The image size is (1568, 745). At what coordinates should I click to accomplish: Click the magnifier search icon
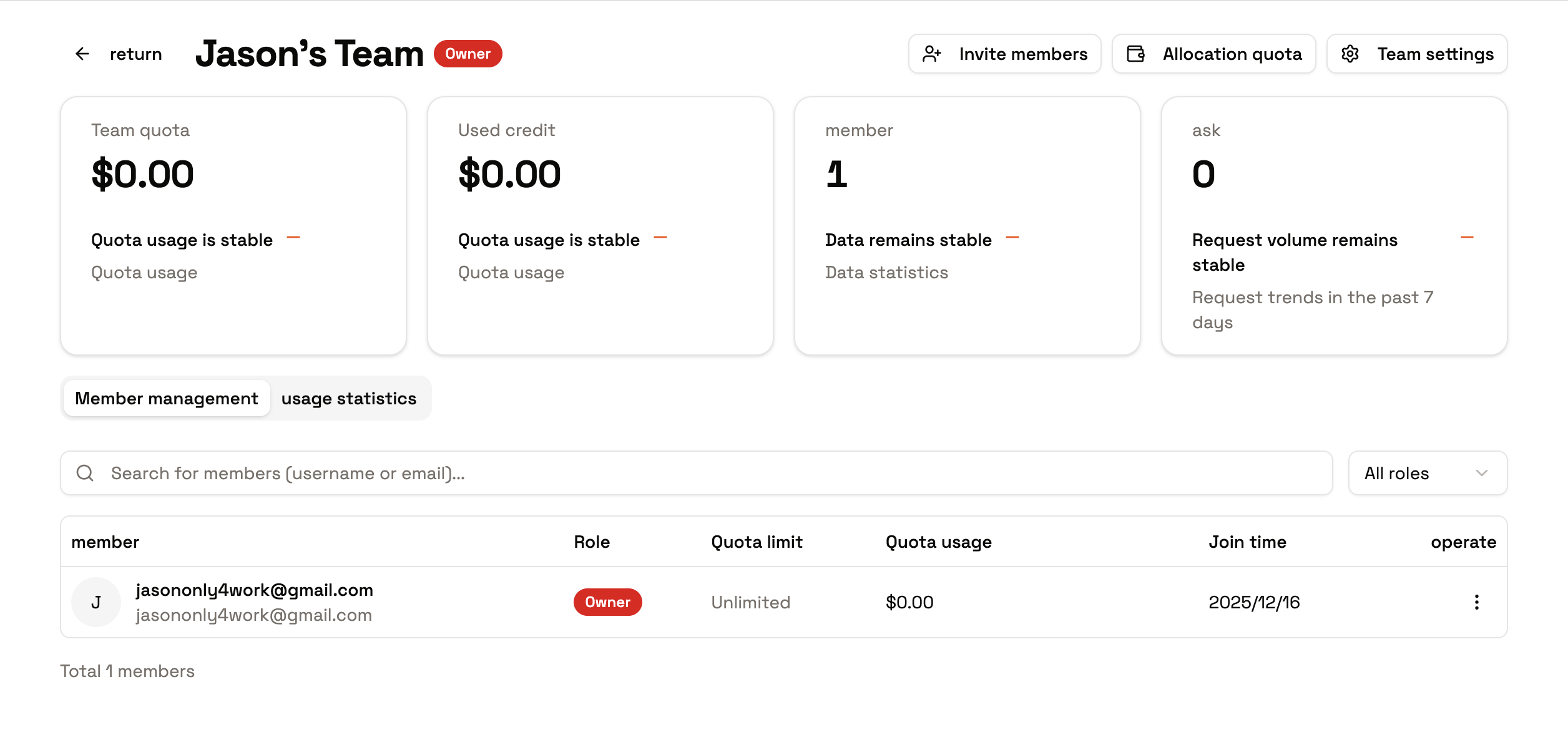(85, 474)
